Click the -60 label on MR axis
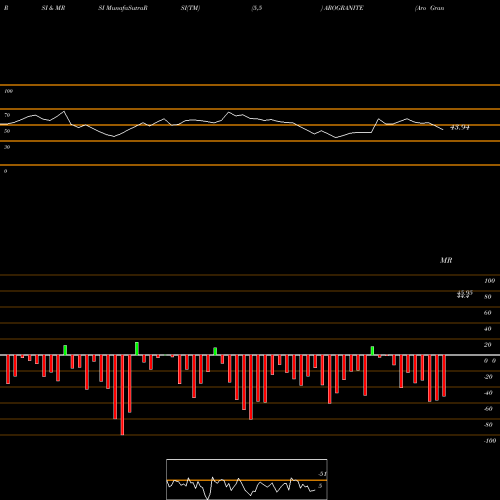 pos(488,409)
